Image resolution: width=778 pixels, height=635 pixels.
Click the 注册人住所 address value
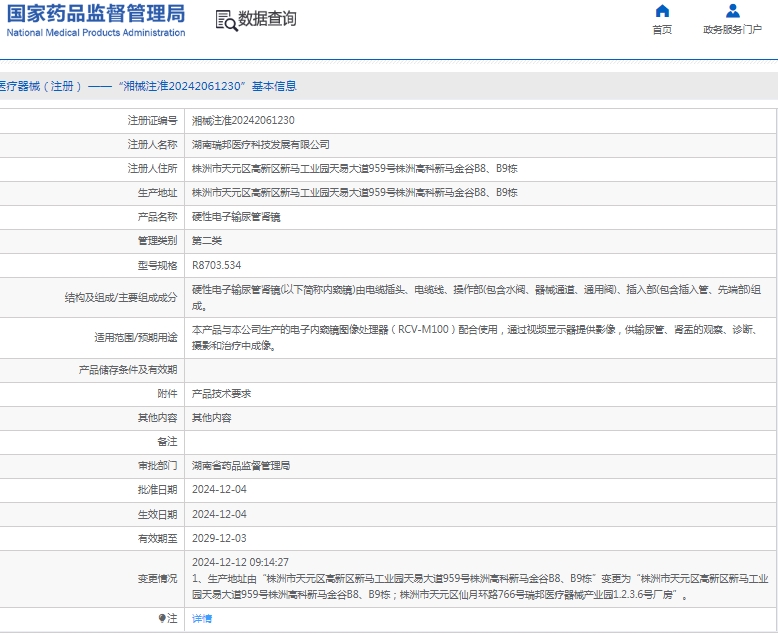[355, 169]
